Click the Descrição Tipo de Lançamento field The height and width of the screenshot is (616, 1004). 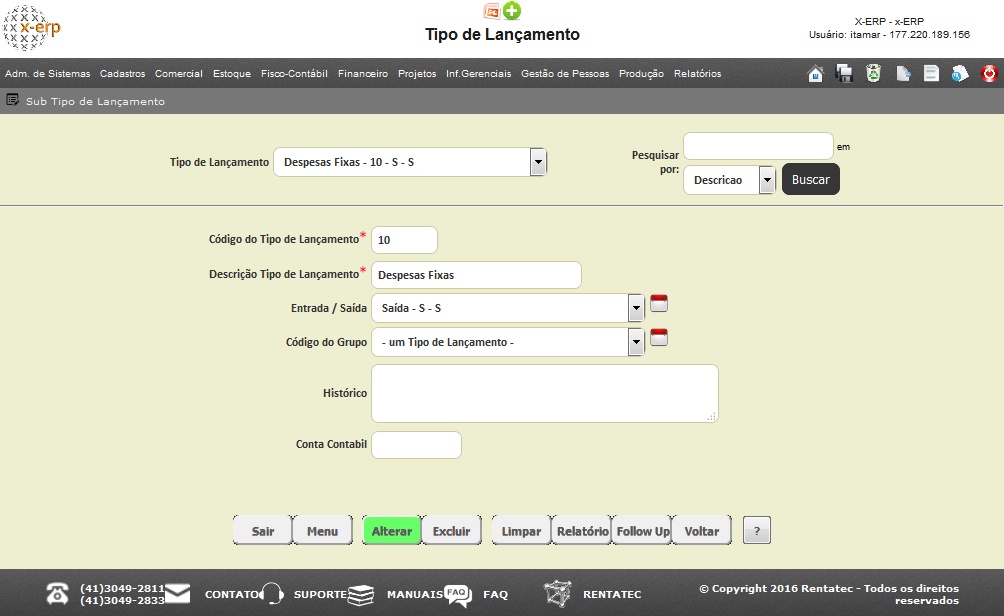click(x=476, y=275)
